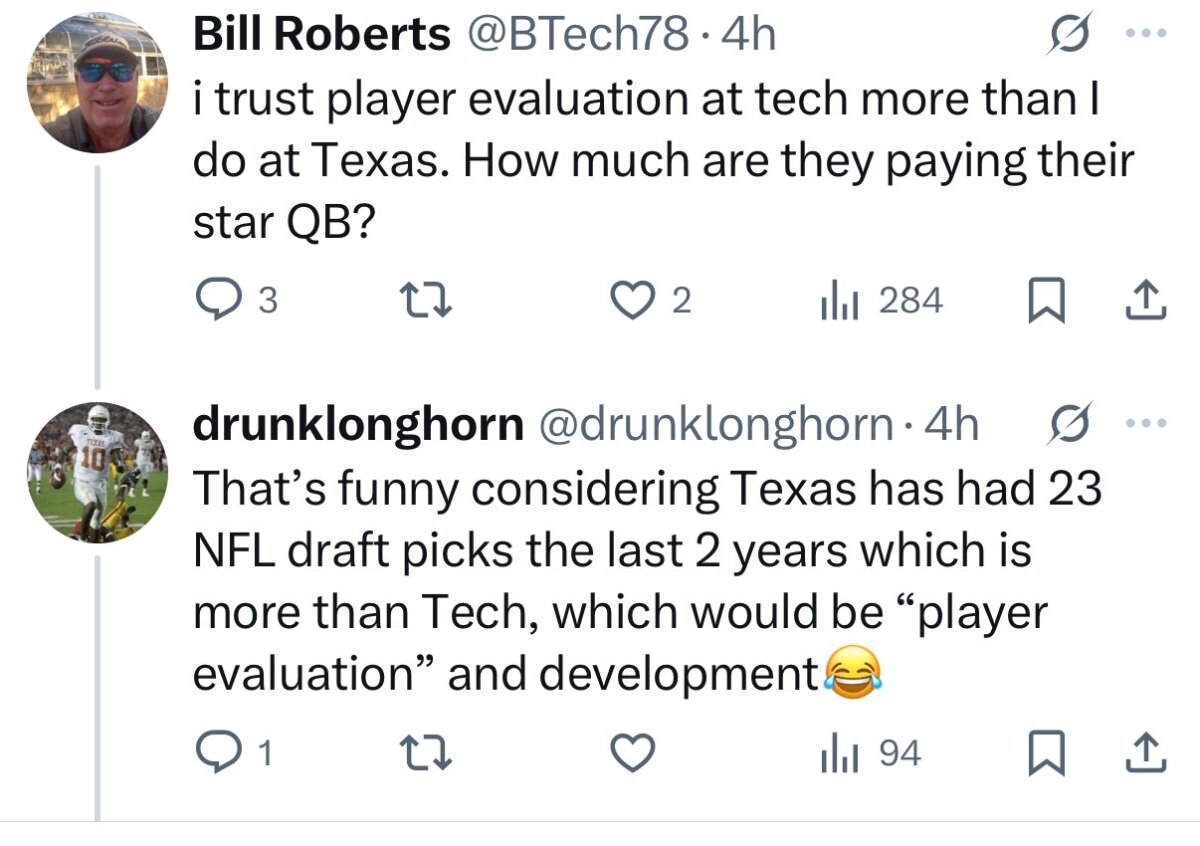1200x846 pixels.
Task: Open Bill Roberts' profile picture
Action: [x=97, y=84]
